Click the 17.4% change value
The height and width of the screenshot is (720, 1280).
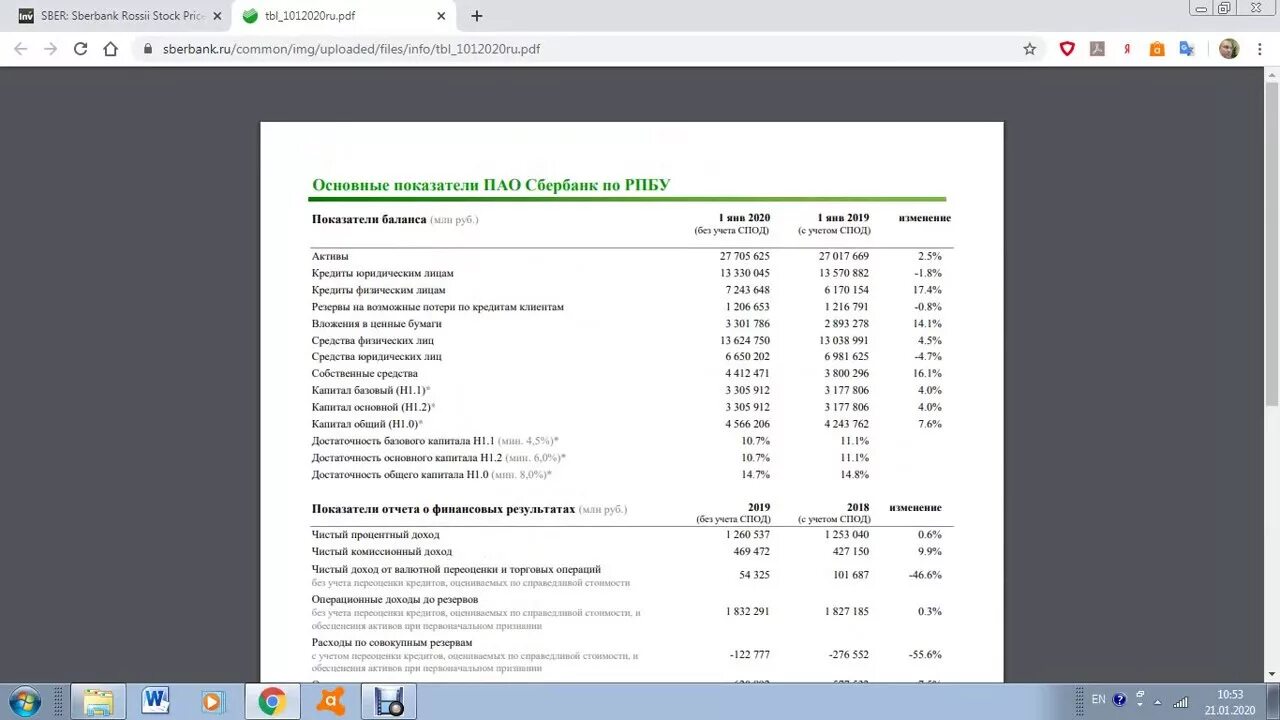click(928, 290)
